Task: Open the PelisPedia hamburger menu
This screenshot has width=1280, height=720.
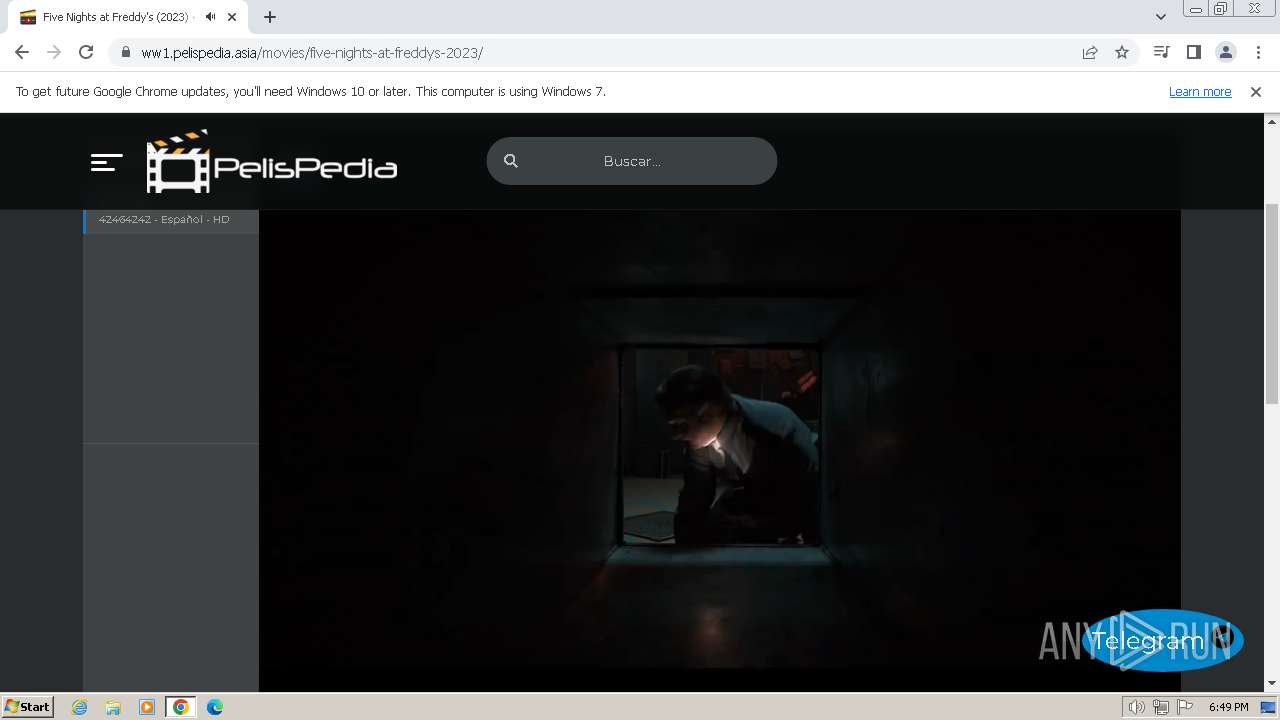Action: pos(106,162)
